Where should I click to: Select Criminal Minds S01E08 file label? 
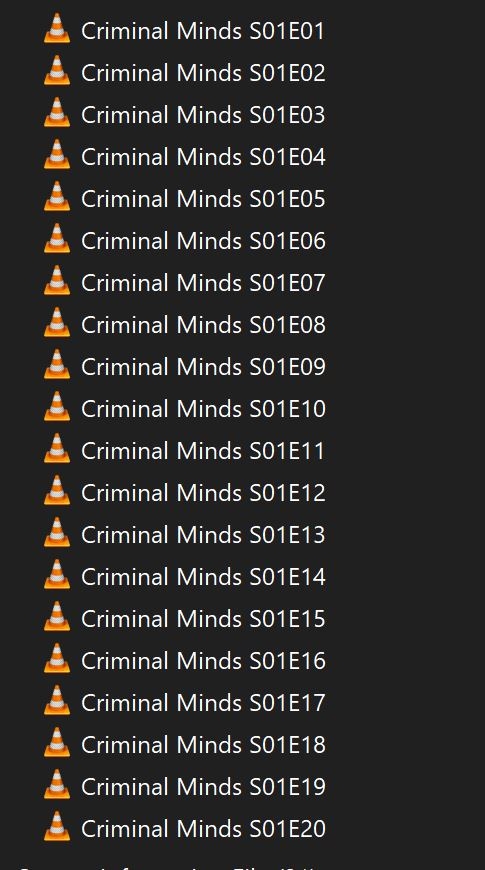[203, 325]
